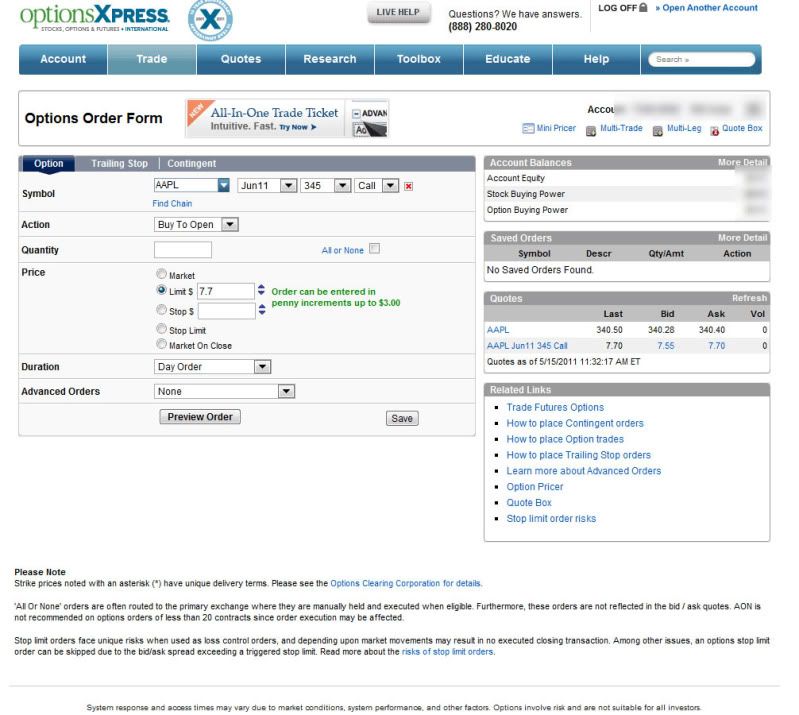Open How to place Trailing Stop orders
The image size is (799, 715).
578,455
